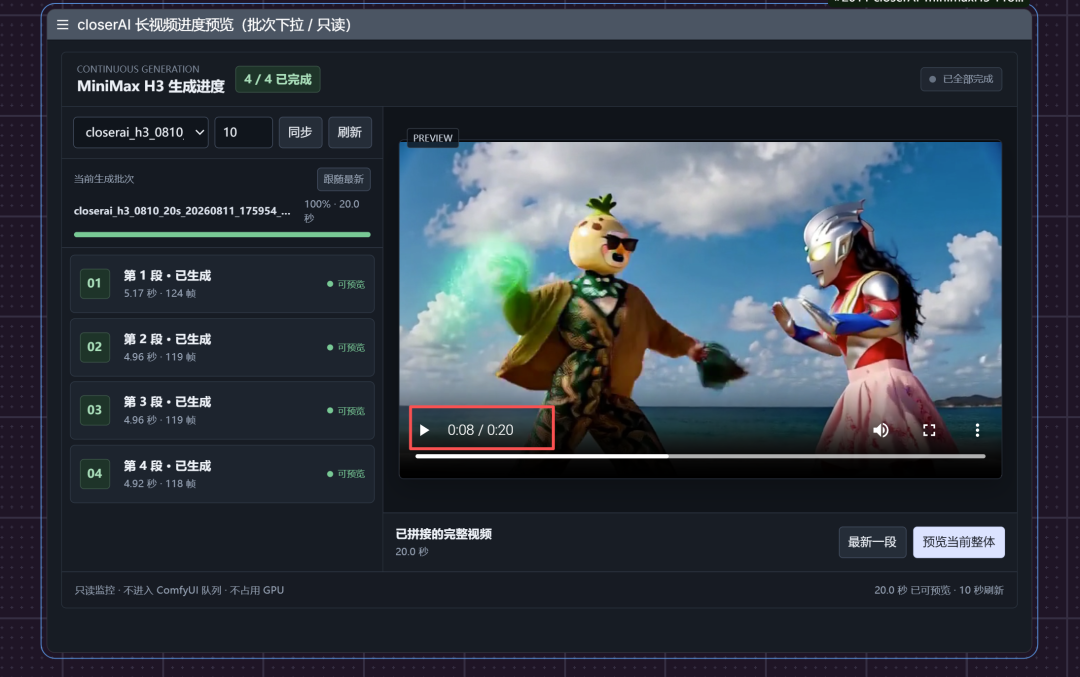Click the 02 number badge

click(94, 346)
